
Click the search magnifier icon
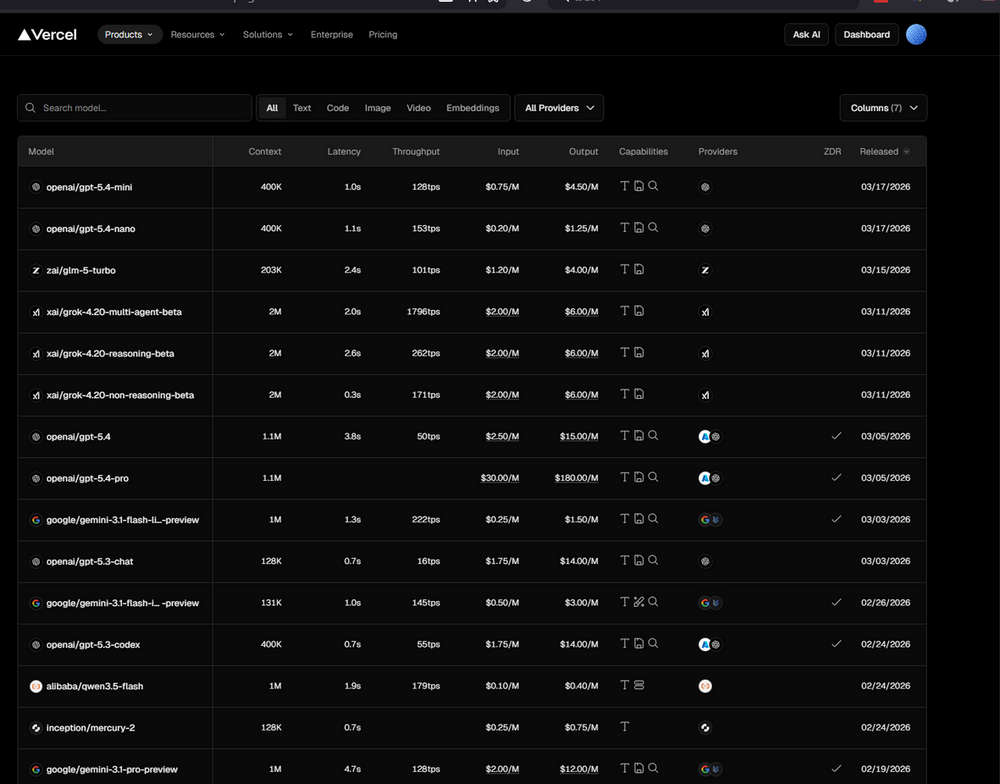pos(30,108)
